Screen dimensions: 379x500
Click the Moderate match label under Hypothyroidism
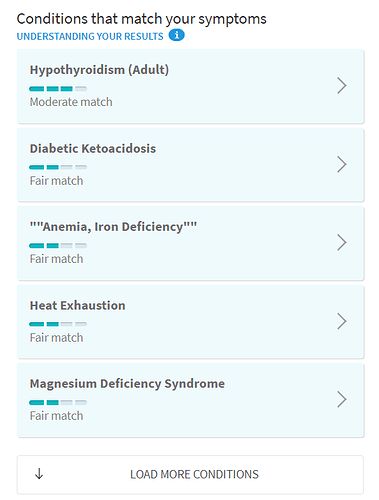71,102
